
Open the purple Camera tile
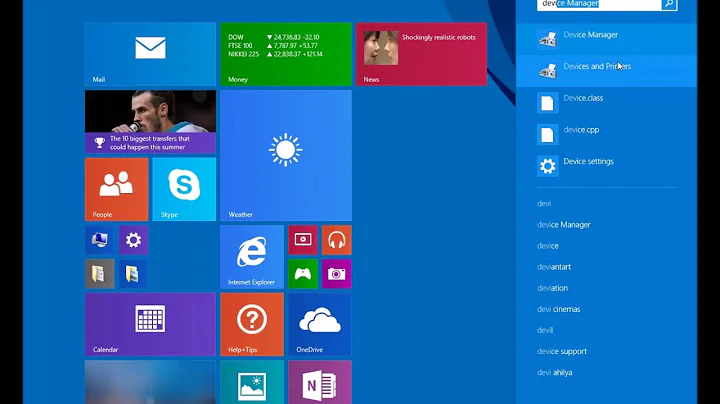[337, 274]
